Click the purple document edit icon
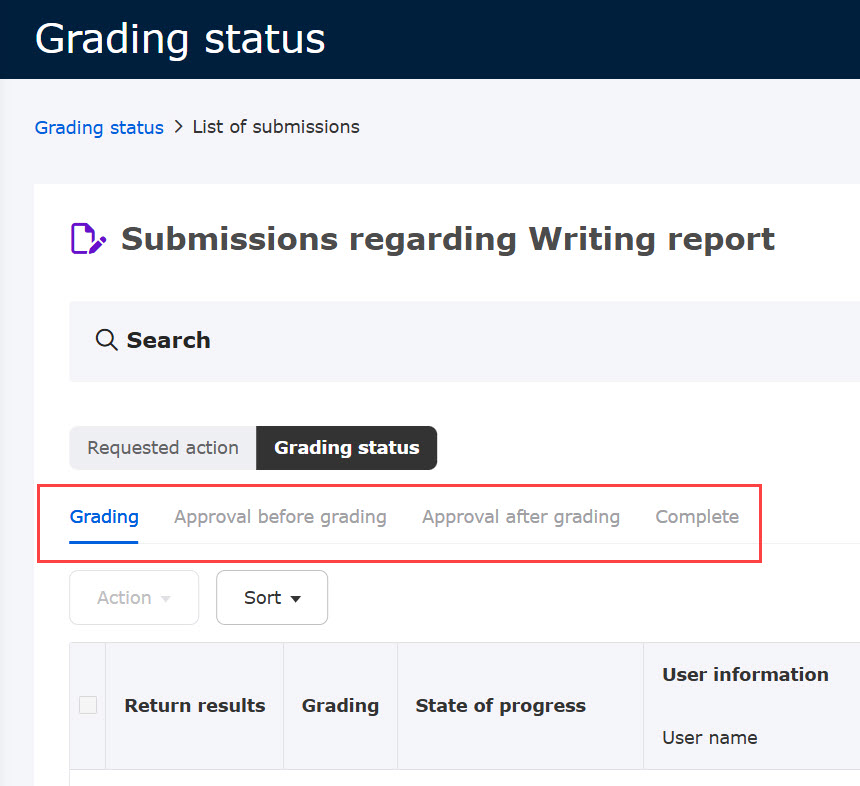The image size is (860, 786). pyautogui.click(x=88, y=239)
